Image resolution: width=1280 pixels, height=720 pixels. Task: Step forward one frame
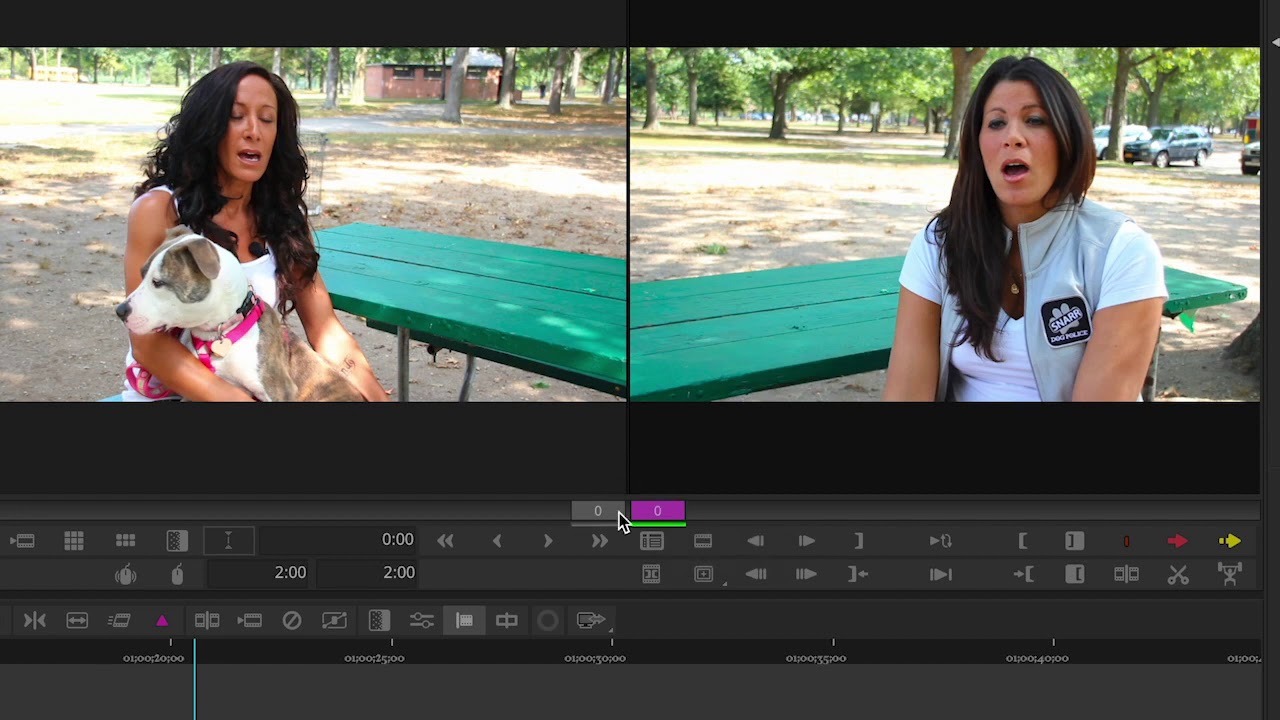click(x=806, y=541)
